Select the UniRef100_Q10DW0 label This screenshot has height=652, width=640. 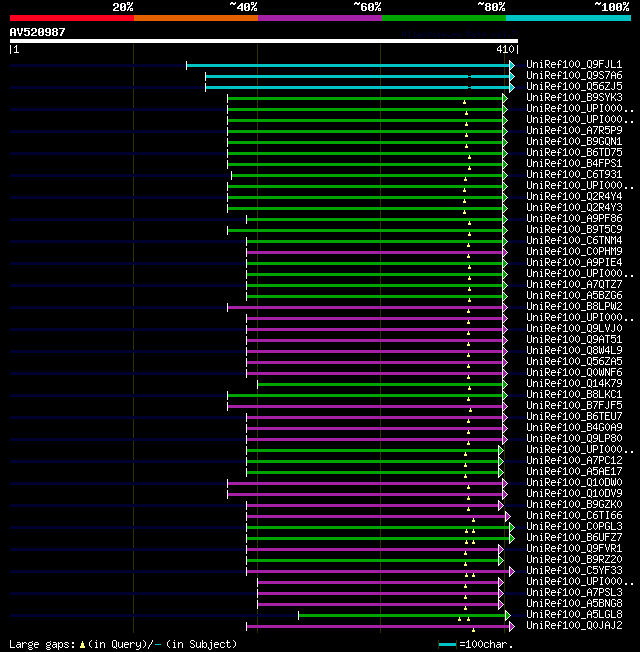574,483
